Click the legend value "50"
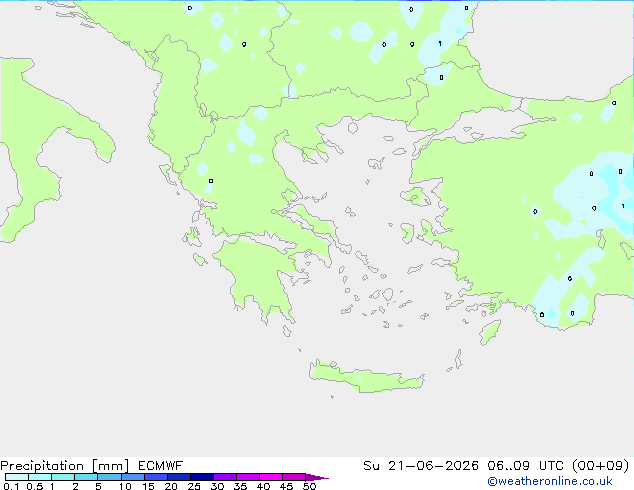Viewport: 634px width, 490px height. tap(309, 486)
